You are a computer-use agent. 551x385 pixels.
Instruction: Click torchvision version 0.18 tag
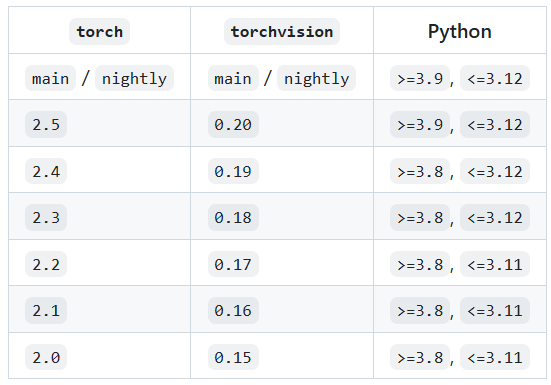coord(233,217)
